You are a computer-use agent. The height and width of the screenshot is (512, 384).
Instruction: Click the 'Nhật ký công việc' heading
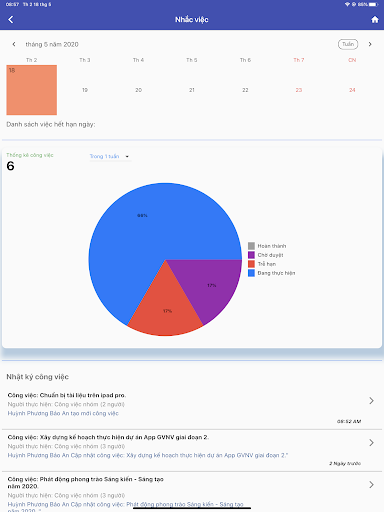(37, 377)
